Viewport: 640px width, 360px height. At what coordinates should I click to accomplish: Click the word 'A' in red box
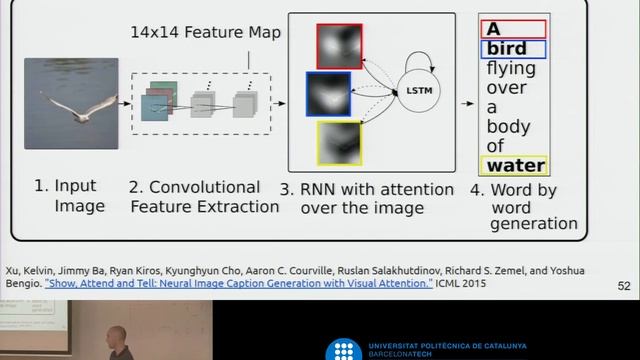tap(513, 29)
